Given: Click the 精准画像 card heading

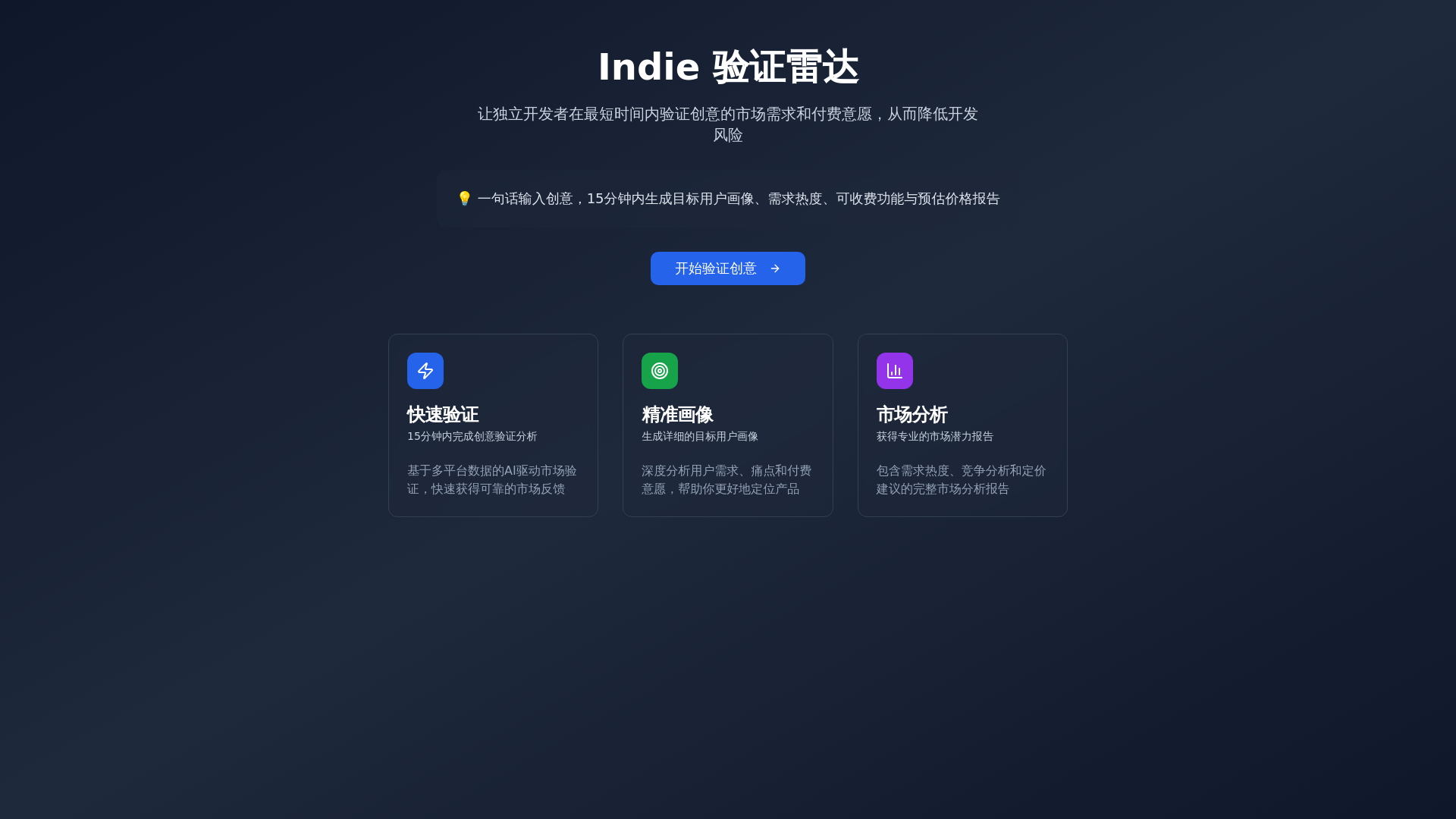Looking at the screenshot, I should 677,415.
